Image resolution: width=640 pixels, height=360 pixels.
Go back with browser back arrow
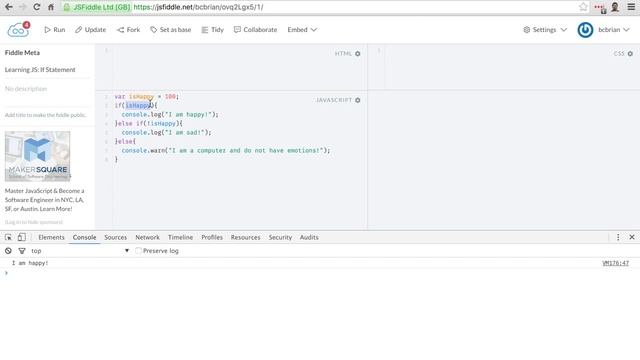click(9, 7)
